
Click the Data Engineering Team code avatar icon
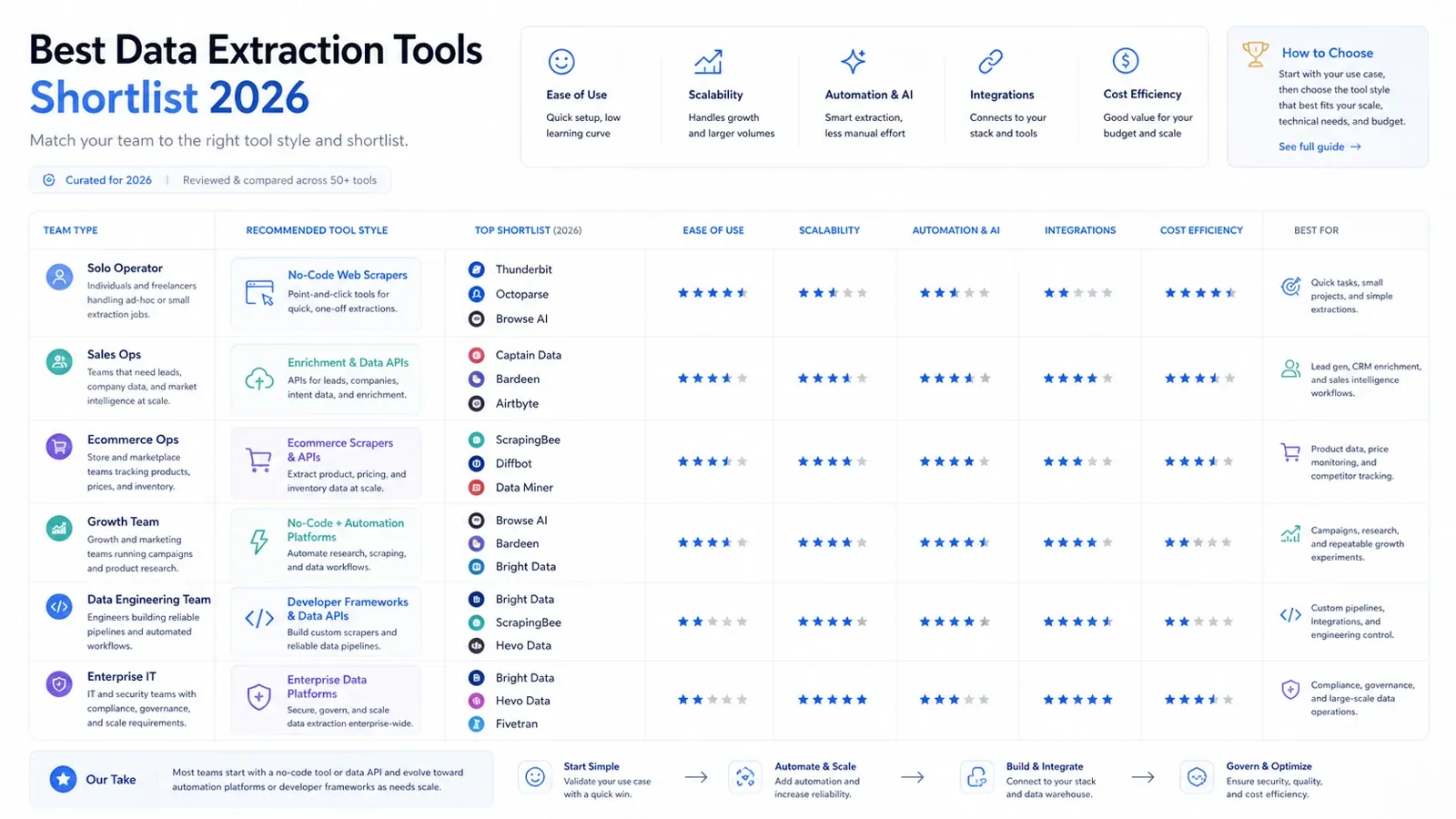(x=59, y=606)
